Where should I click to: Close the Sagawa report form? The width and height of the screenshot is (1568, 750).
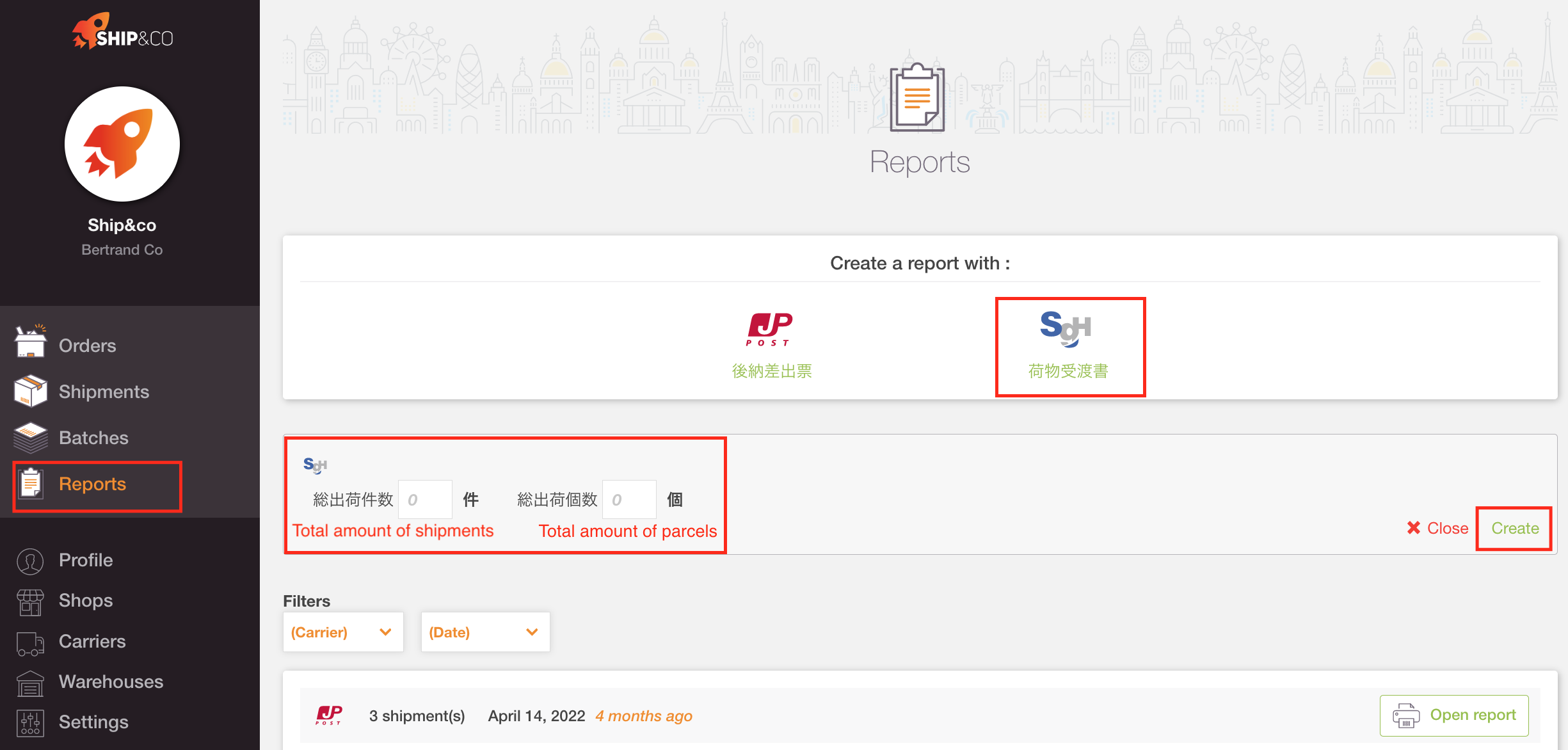tap(1437, 528)
